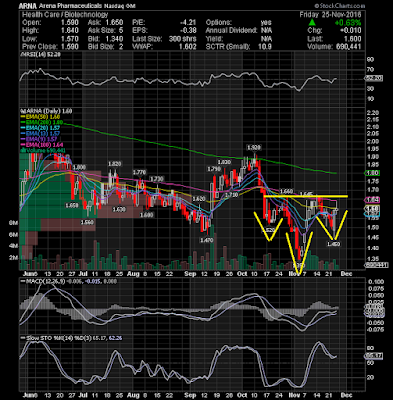Click the Aug label on the bottom date axis
This screenshot has width=393, height=400.
133,395
